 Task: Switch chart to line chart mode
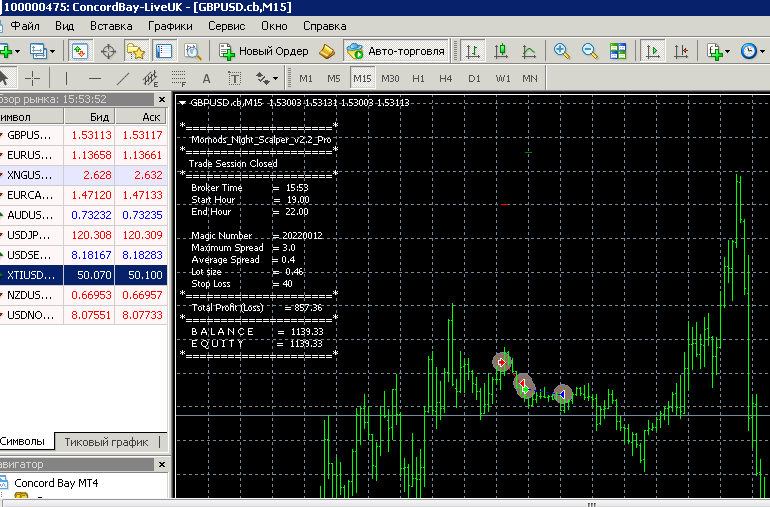coord(529,51)
